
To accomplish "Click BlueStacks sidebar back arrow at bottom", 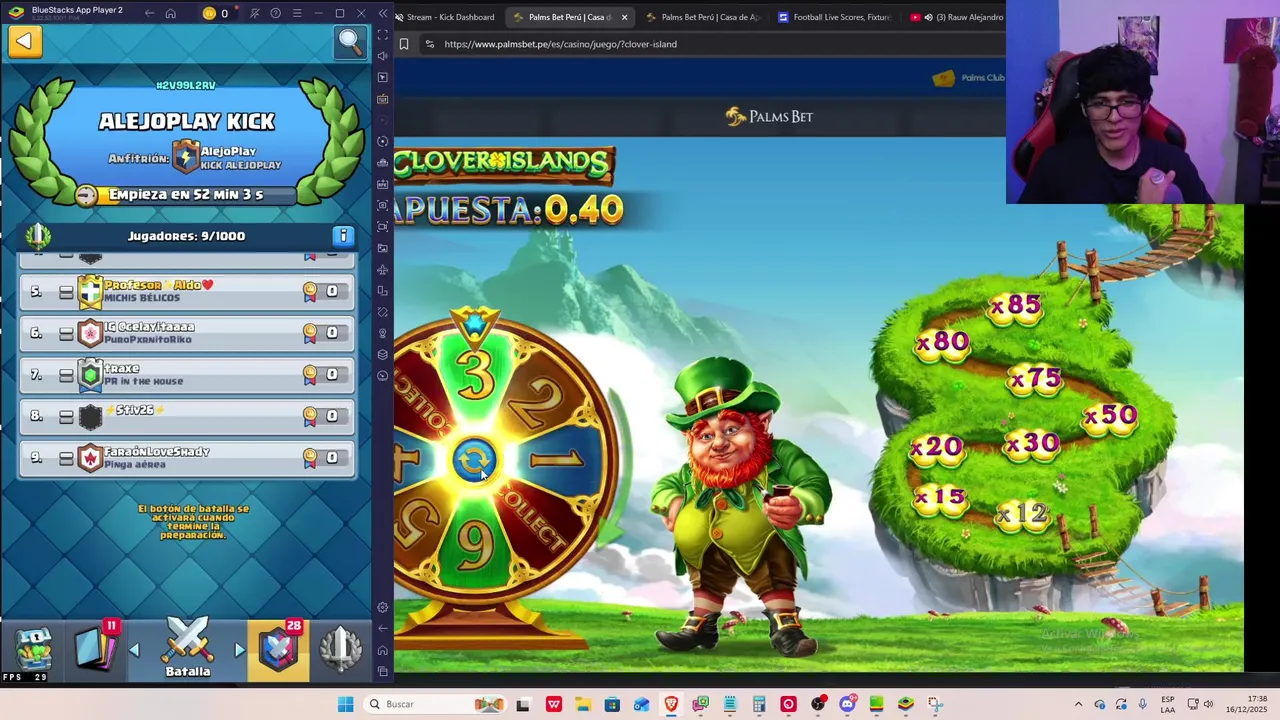I will (383, 628).
